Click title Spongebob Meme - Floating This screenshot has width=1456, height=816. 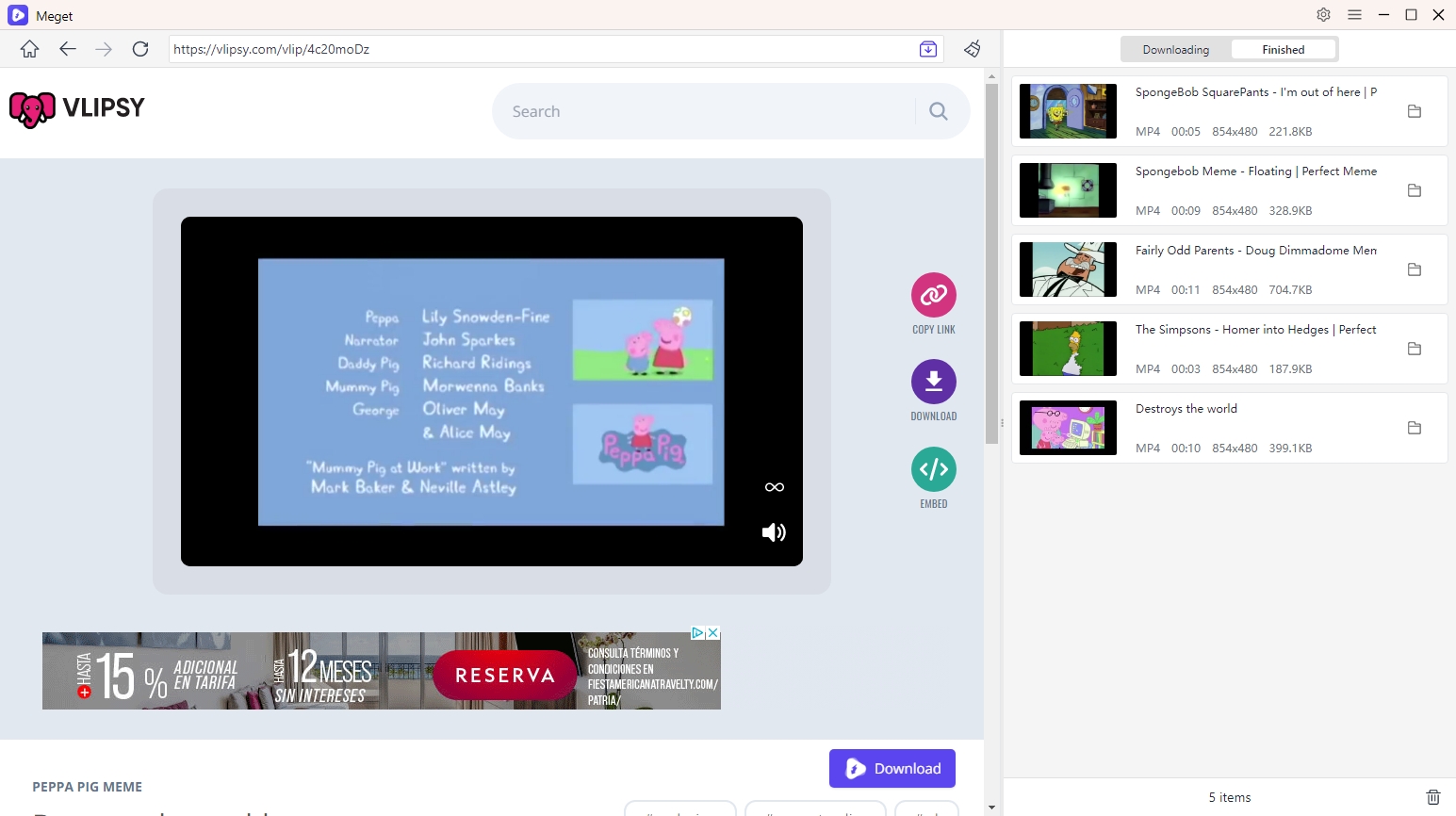(x=1256, y=171)
